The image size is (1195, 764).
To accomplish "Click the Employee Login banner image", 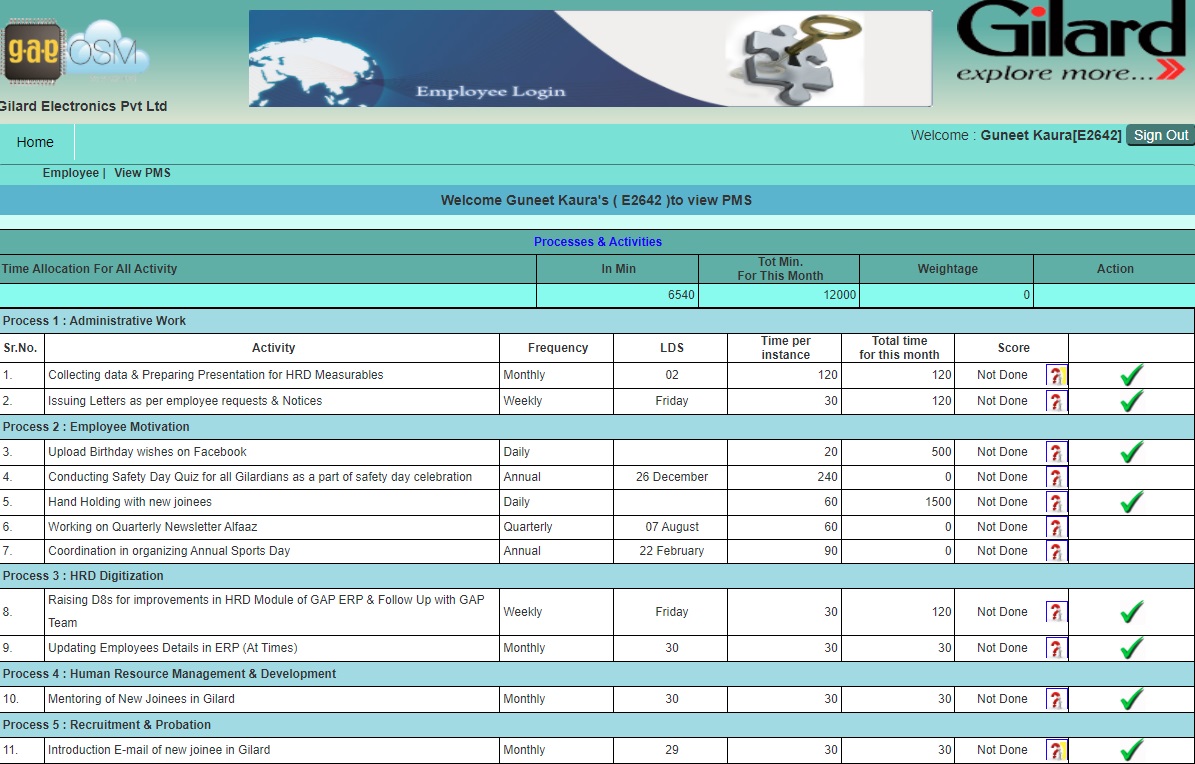I will tap(590, 58).
